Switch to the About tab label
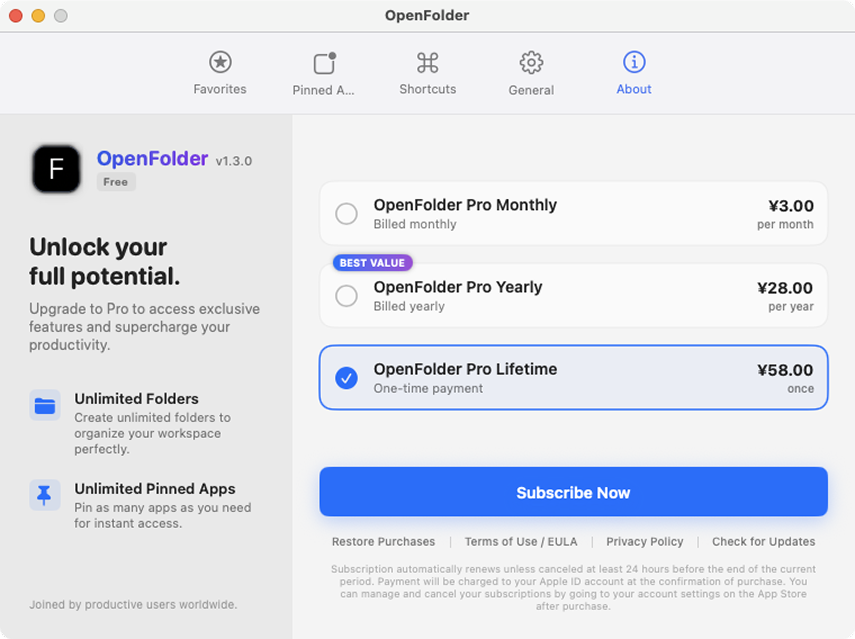This screenshot has width=855, height=639. pos(634,89)
